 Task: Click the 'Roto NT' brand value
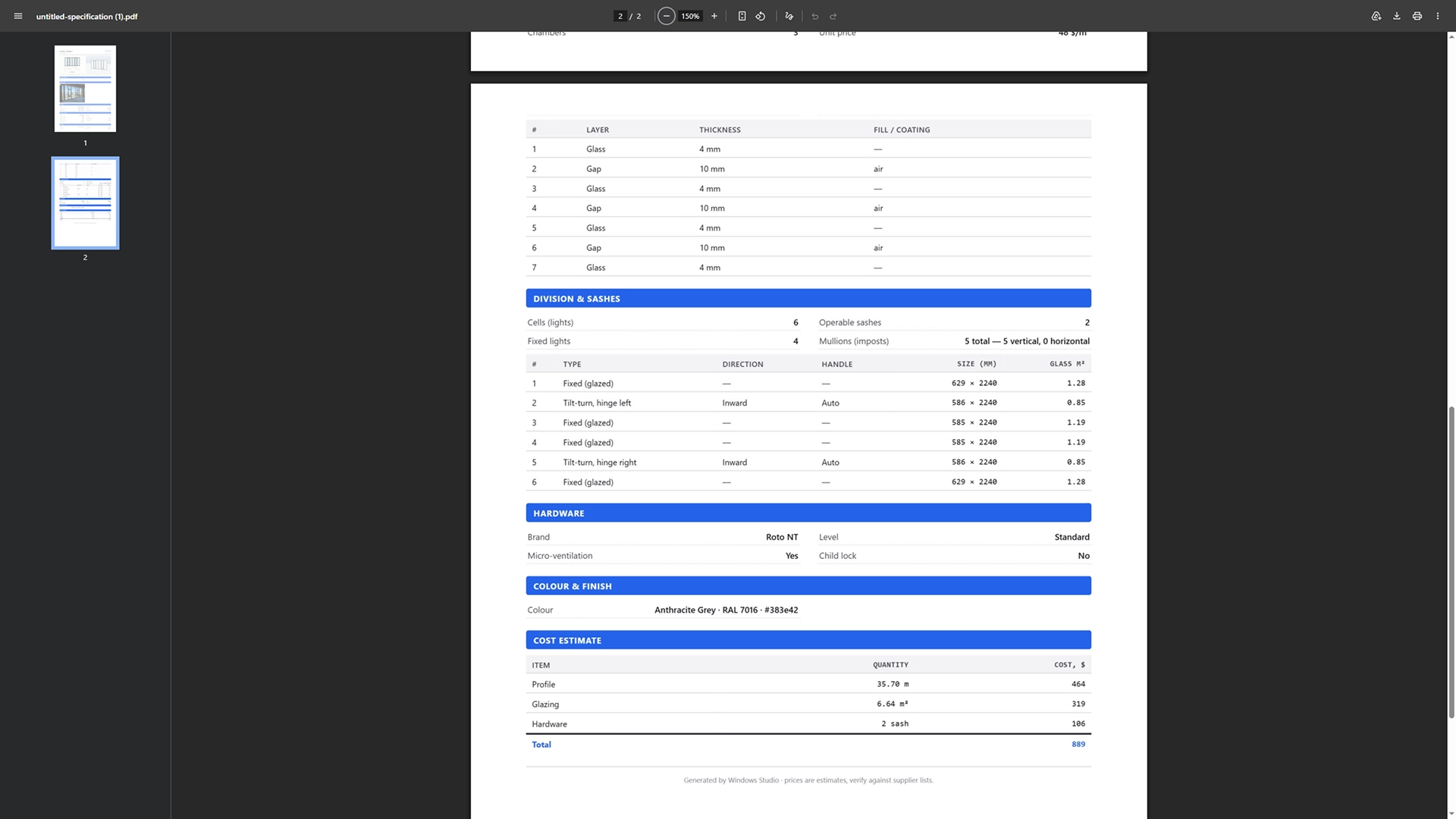click(x=782, y=537)
